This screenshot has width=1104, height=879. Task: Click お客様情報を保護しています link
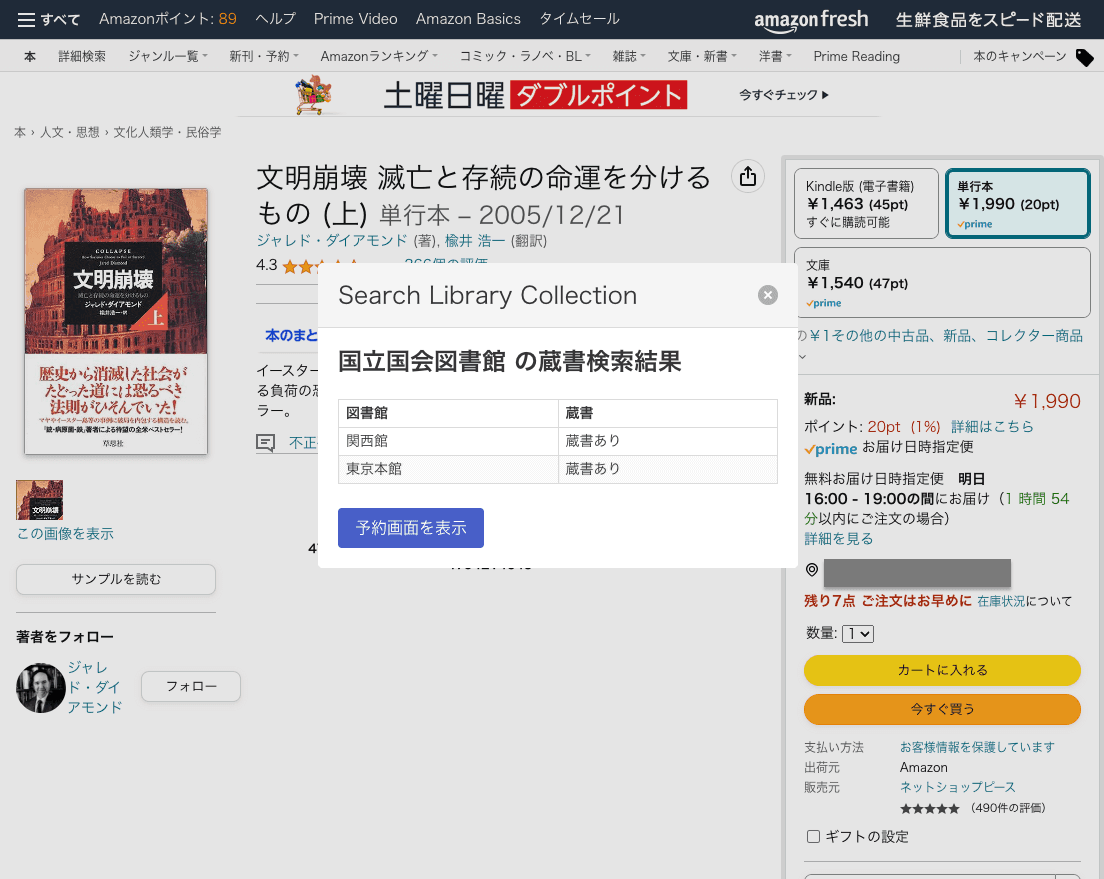pyautogui.click(x=977, y=747)
